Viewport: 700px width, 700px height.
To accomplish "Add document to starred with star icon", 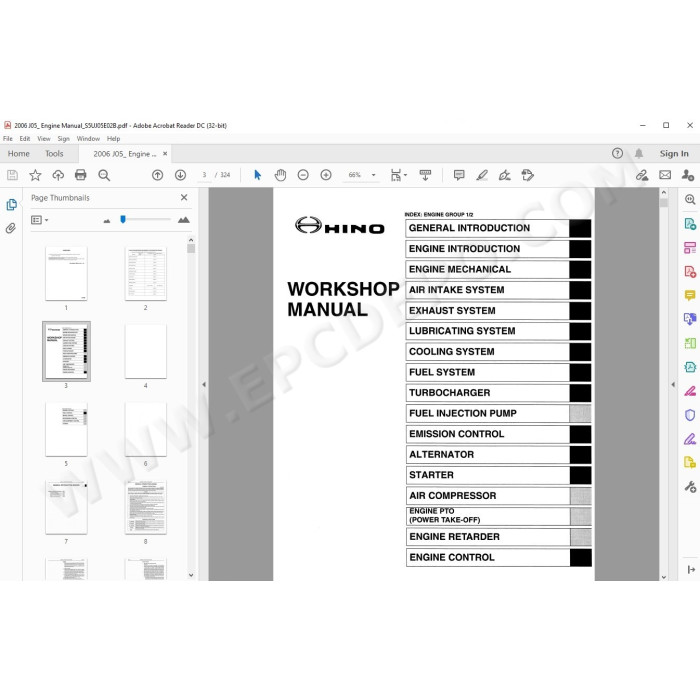I will pyautogui.click(x=35, y=175).
